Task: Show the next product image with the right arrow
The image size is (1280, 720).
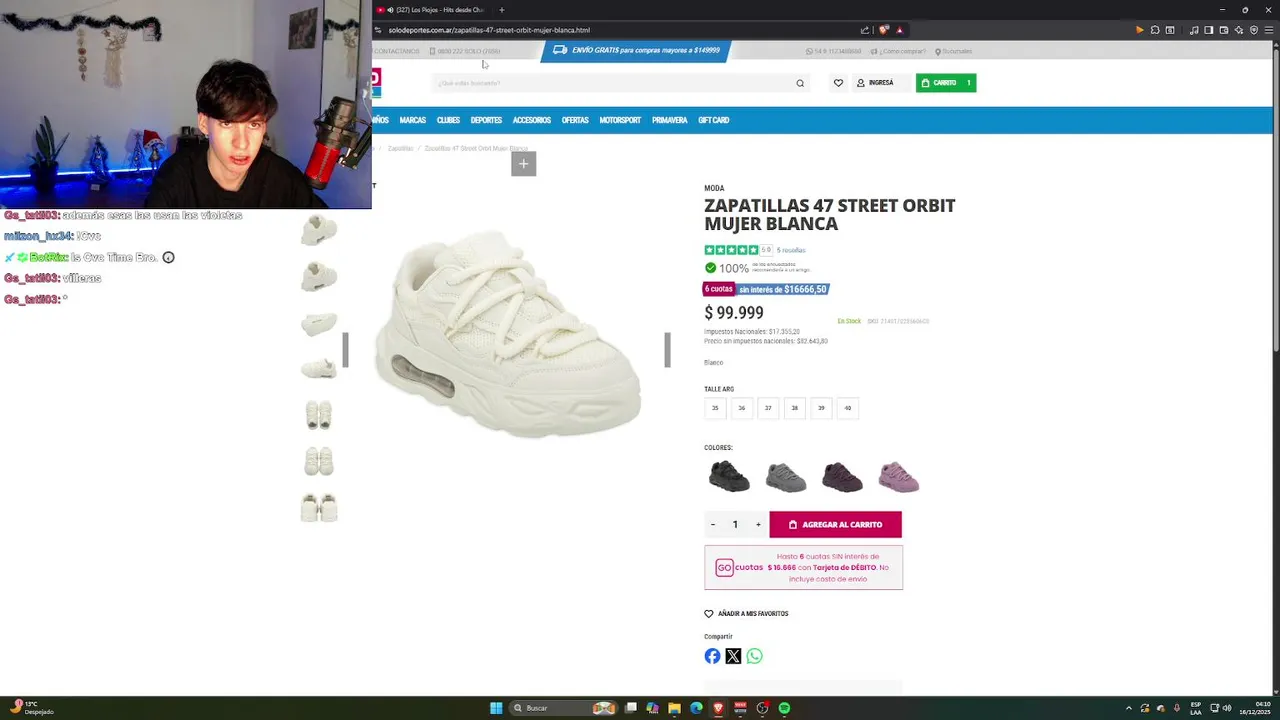Action: 667,350
